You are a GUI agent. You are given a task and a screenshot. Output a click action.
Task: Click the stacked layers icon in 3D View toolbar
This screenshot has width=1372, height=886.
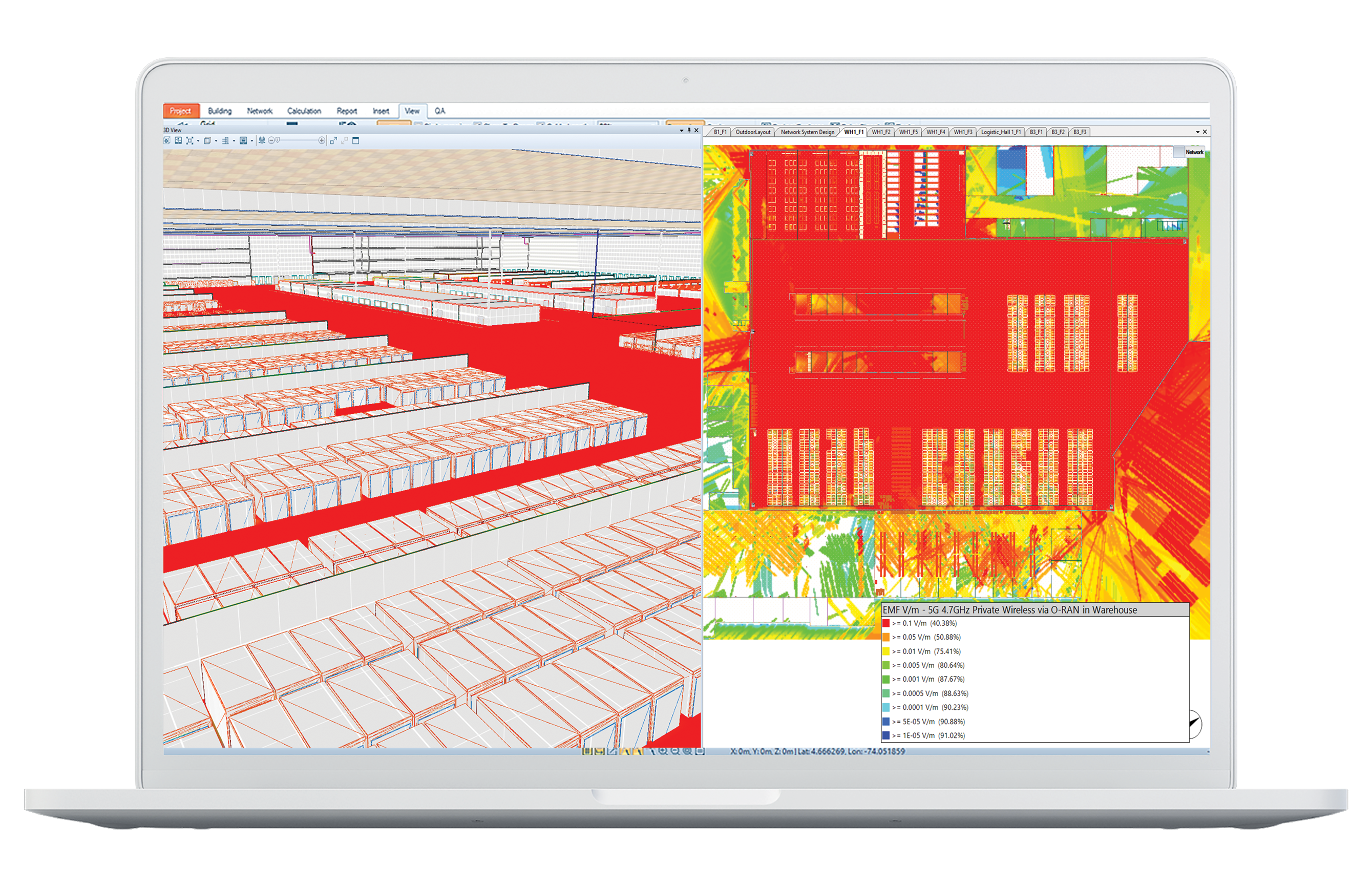coord(208,140)
